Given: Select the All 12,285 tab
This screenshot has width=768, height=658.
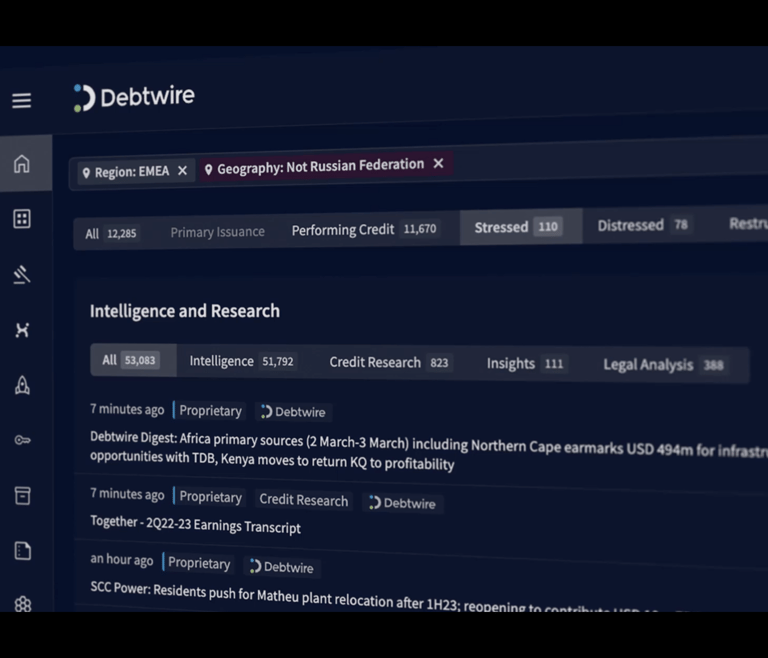Looking at the screenshot, I should (x=111, y=233).
